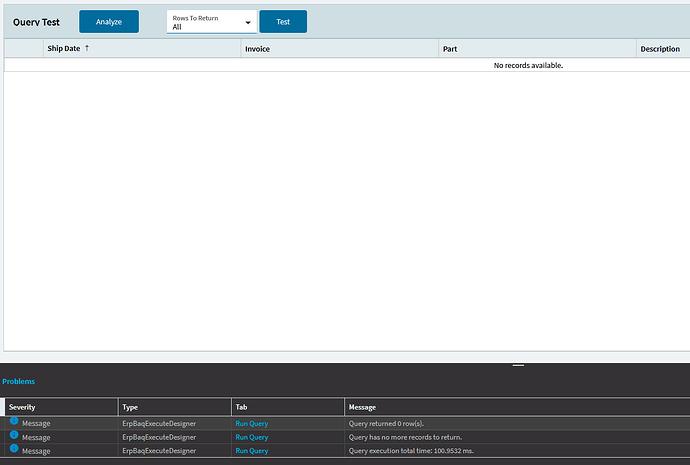Open the Problems panel tab
This screenshot has height=465, width=690.
tap(18, 381)
